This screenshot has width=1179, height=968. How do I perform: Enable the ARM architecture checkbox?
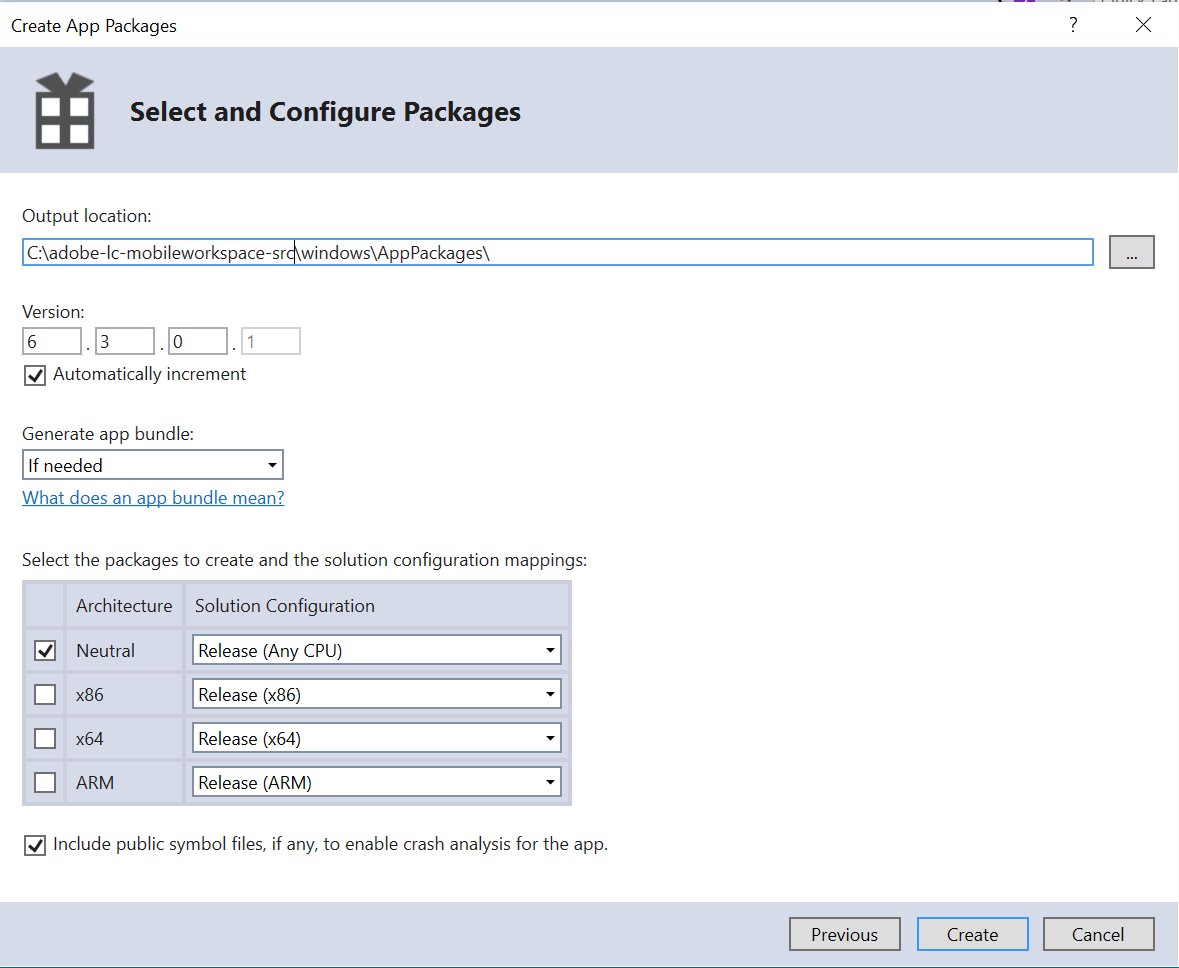tap(45, 783)
